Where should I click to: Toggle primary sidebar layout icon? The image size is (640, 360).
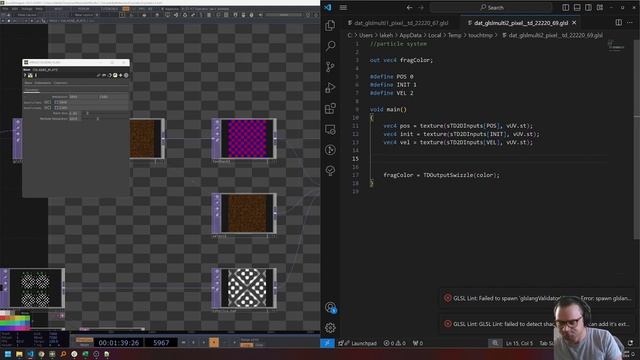565,7
